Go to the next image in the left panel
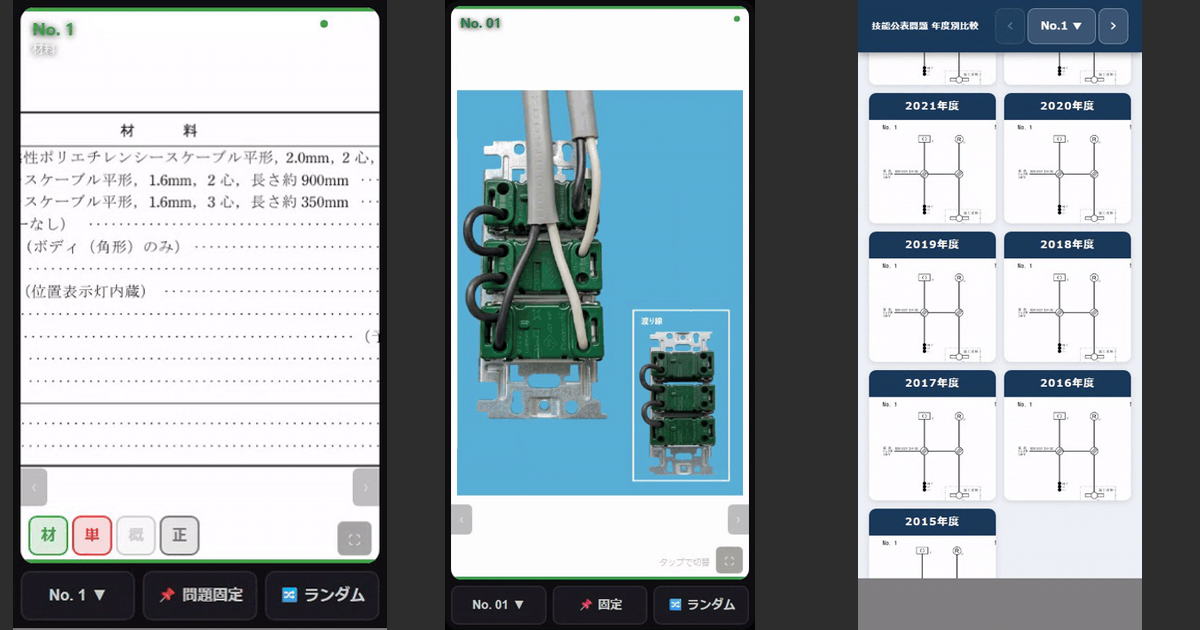The height and width of the screenshot is (630, 1200). [366, 487]
